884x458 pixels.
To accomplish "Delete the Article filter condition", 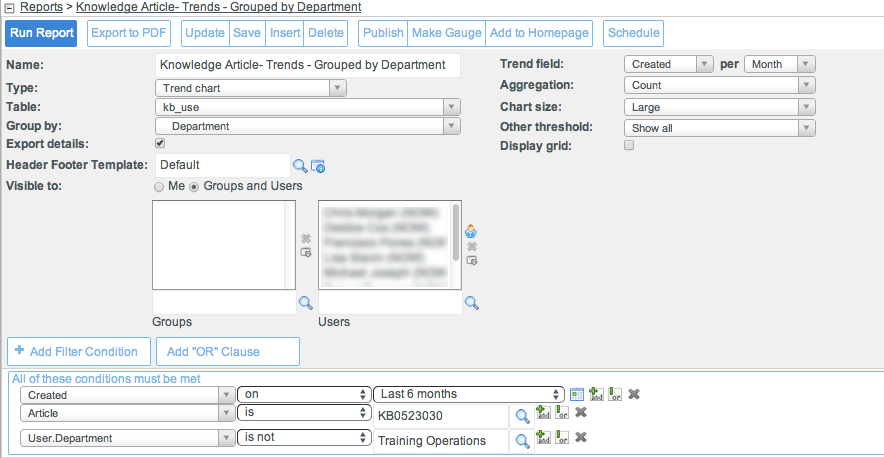I will pos(581,412).
